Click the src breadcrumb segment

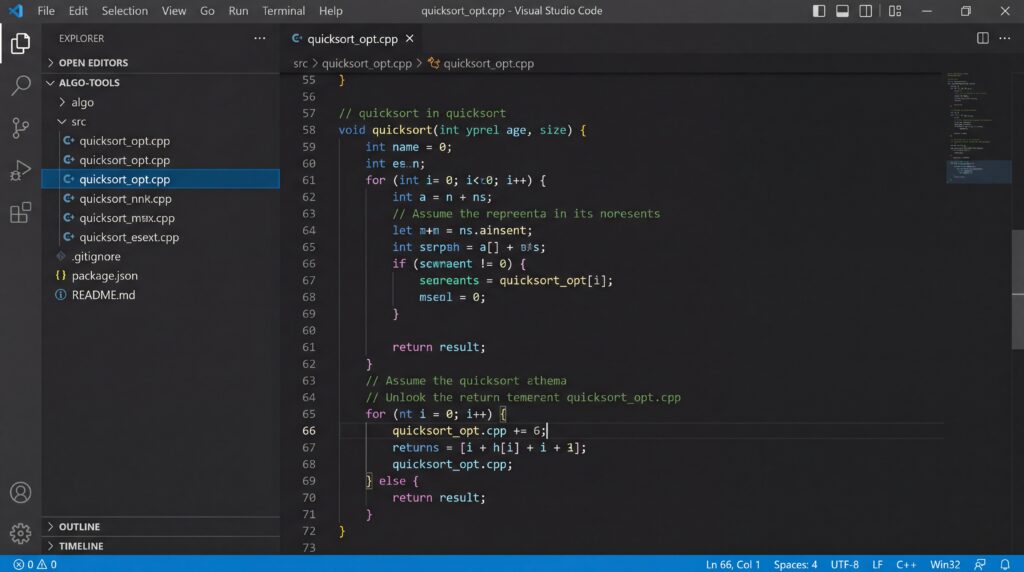(300, 63)
